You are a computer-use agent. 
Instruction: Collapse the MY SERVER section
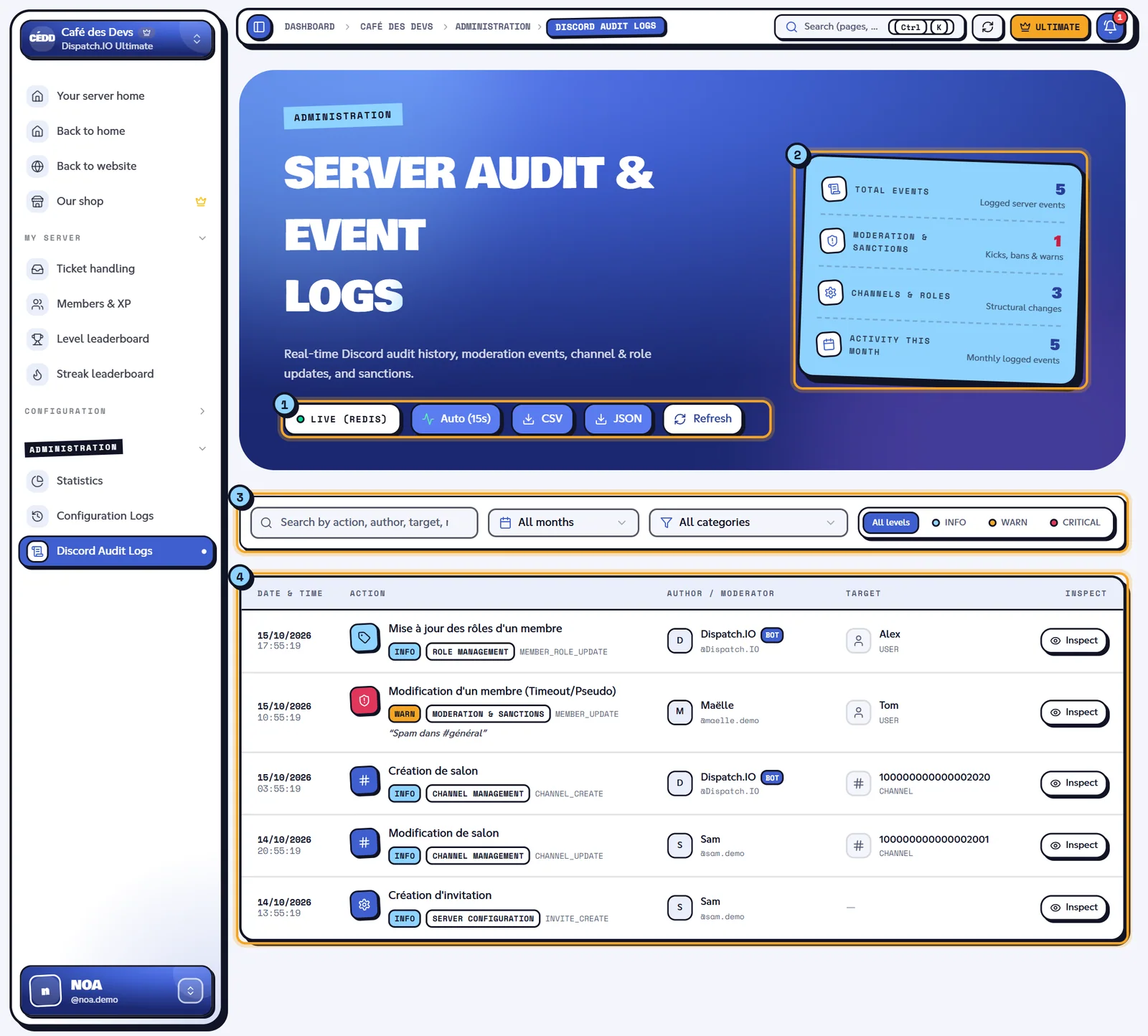[116, 238]
